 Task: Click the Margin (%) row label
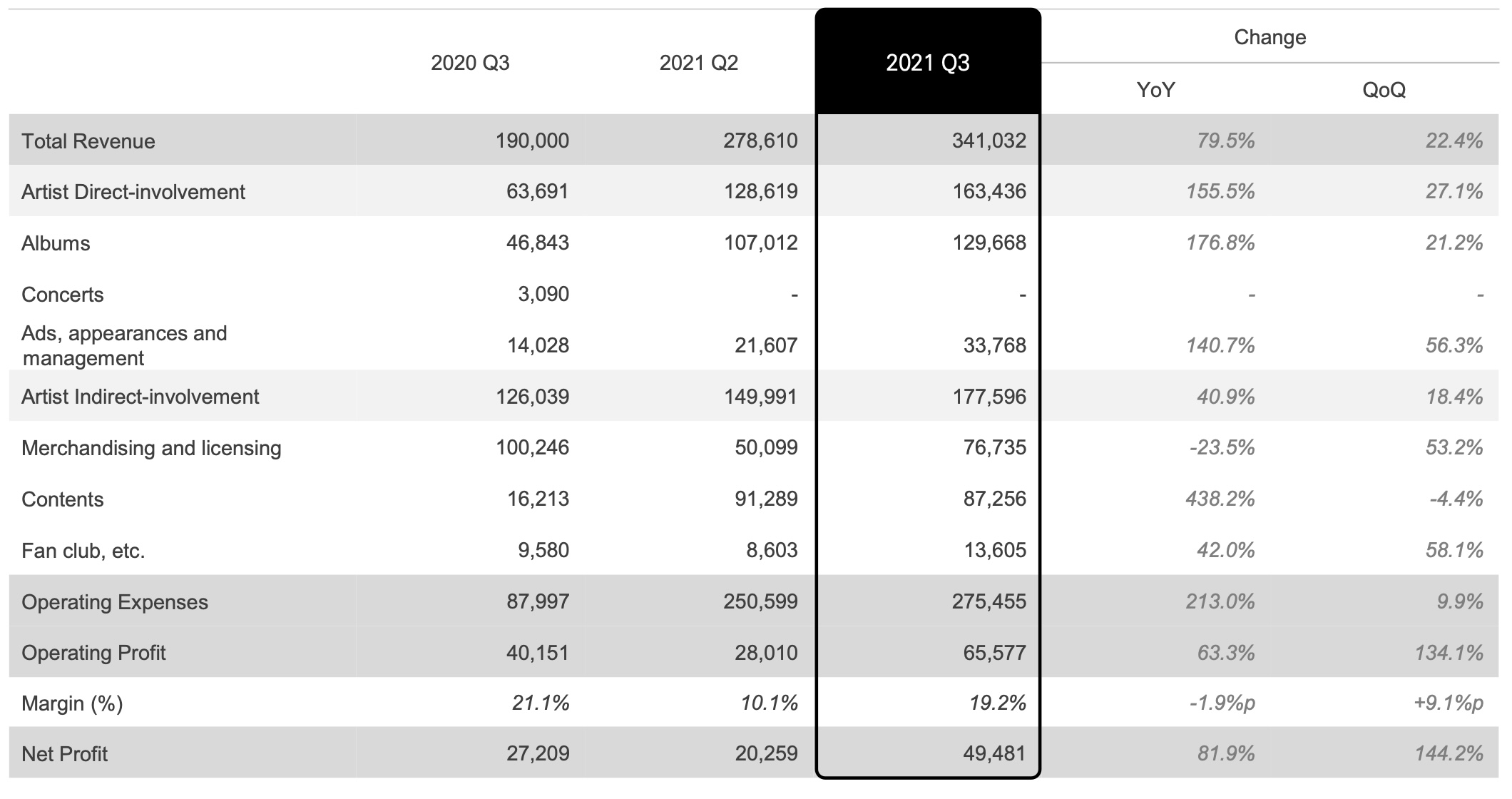point(72,704)
